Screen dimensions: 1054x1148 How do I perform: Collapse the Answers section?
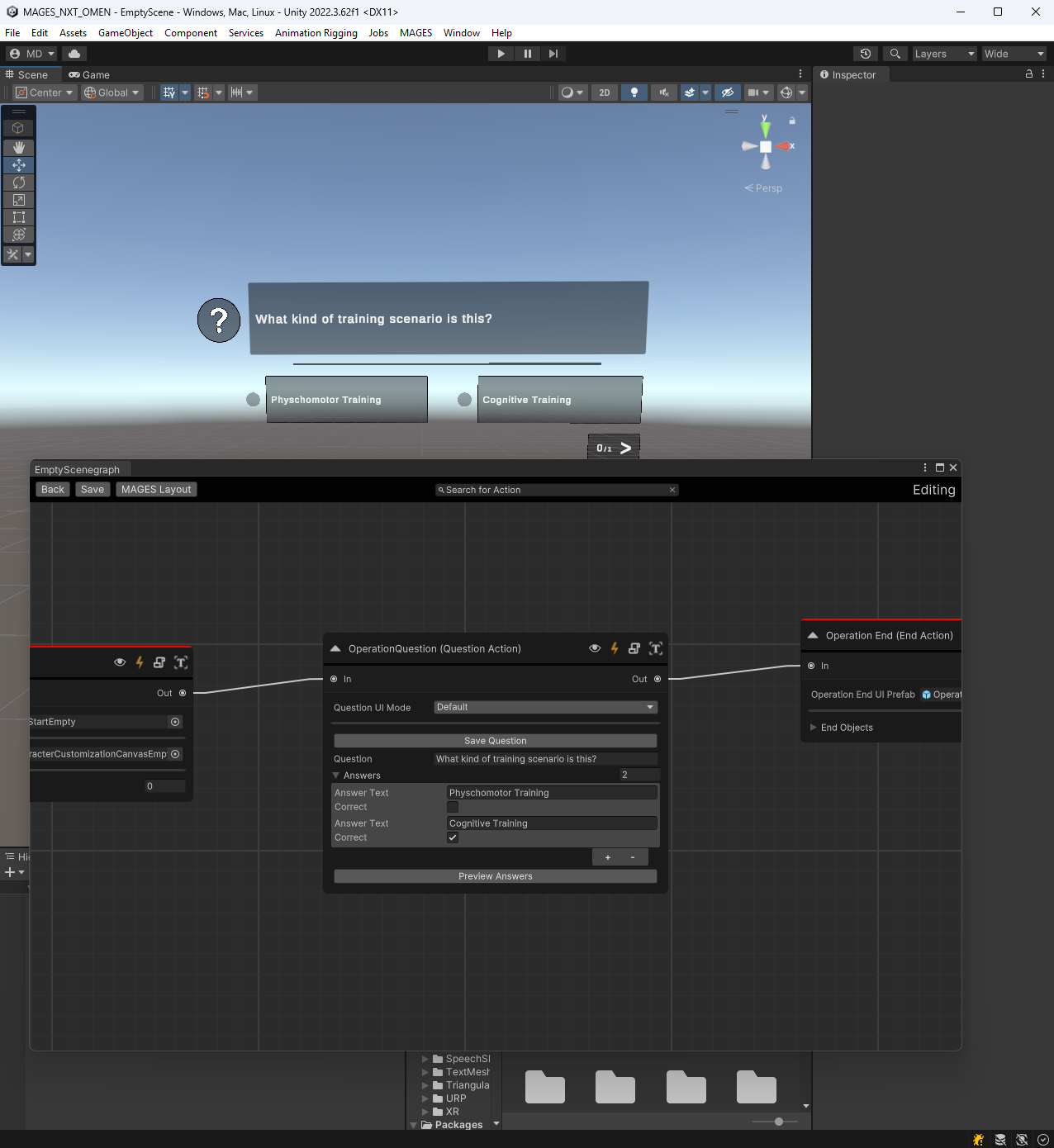pos(335,775)
